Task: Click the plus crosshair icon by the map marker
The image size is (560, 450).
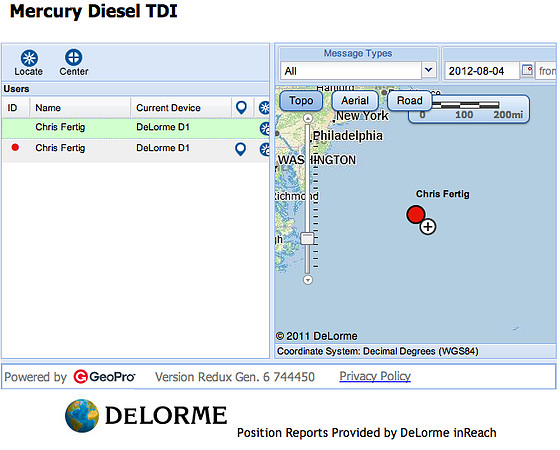Action: [x=428, y=226]
